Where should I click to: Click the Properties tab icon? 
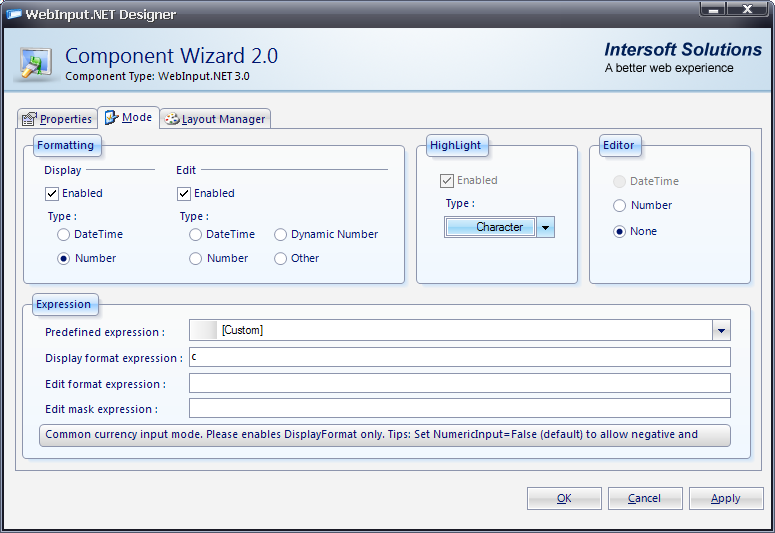click(29, 119)
